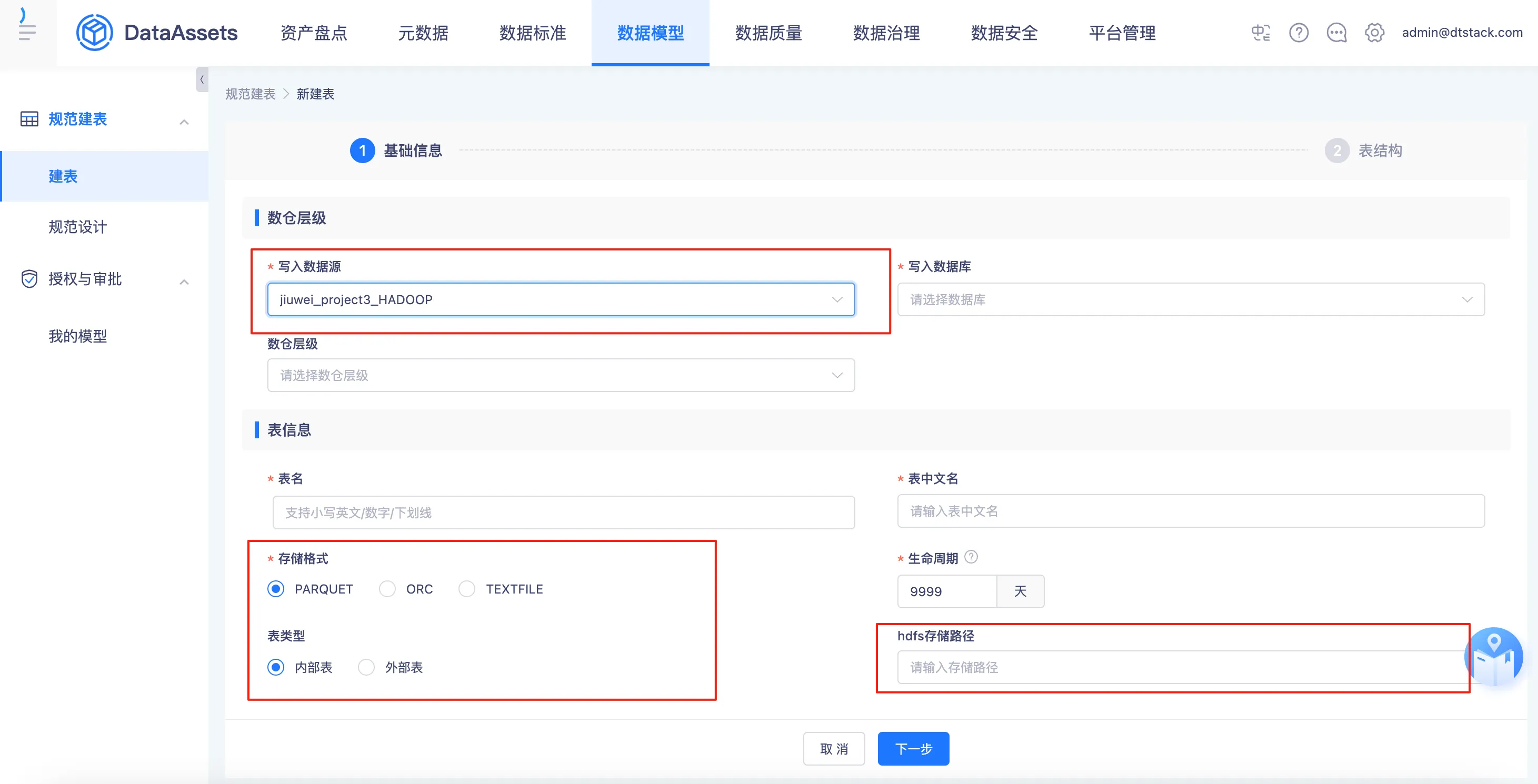Open the help question mark icon in header
Image resolution: width=1538 pixels, height=784 pixels.
tap(1299, 33)
